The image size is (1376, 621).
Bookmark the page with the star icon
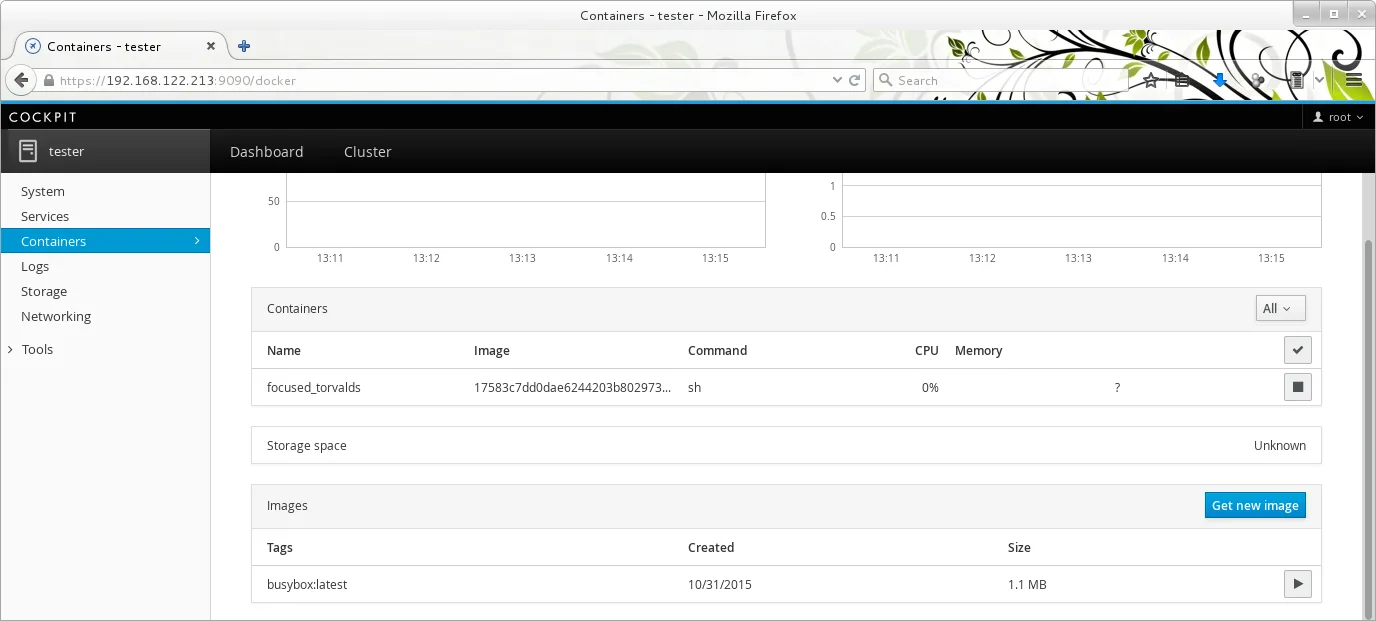tap(1148, 79)
